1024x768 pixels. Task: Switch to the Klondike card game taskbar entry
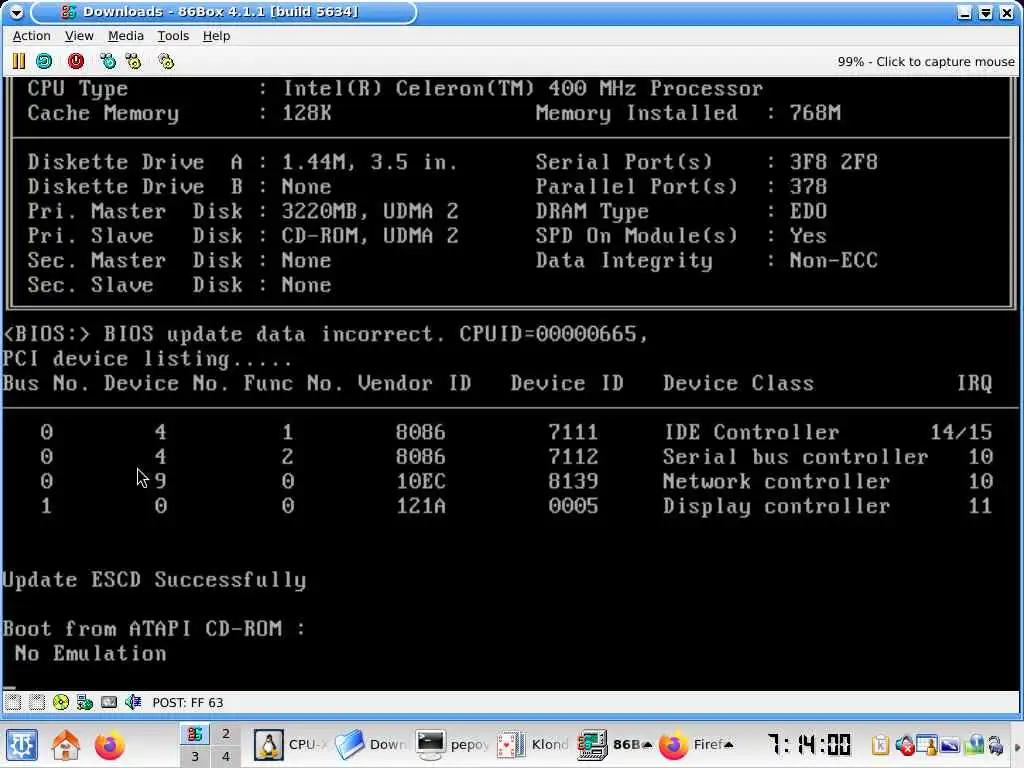pyautogui.click(x=534, y=744)
